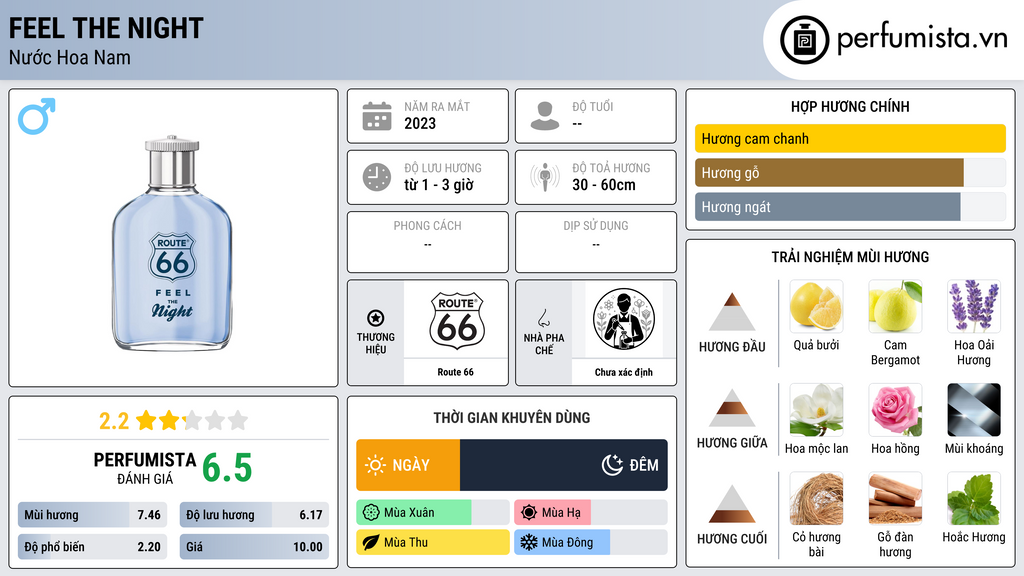The width and height of the screenshot is (1024, 576).
Task: Click the TRẢI NGHIỆM MÙI HƯƠNG heading
Action: tap(850, 257)
